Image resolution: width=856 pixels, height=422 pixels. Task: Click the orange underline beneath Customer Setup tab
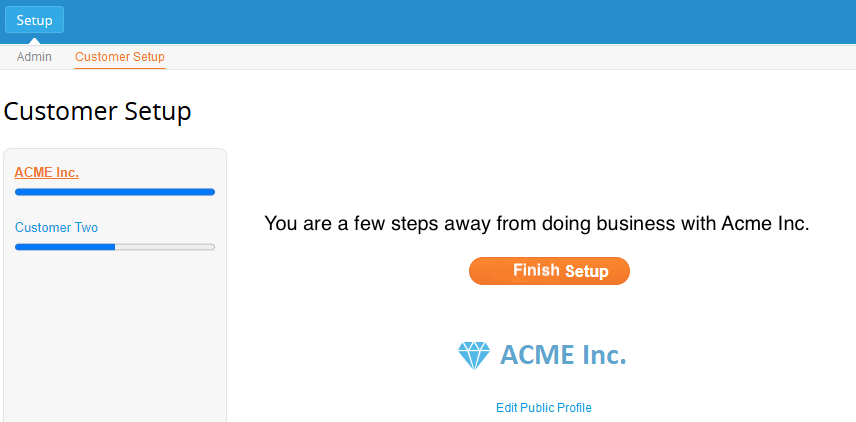(x=120, y=68)
